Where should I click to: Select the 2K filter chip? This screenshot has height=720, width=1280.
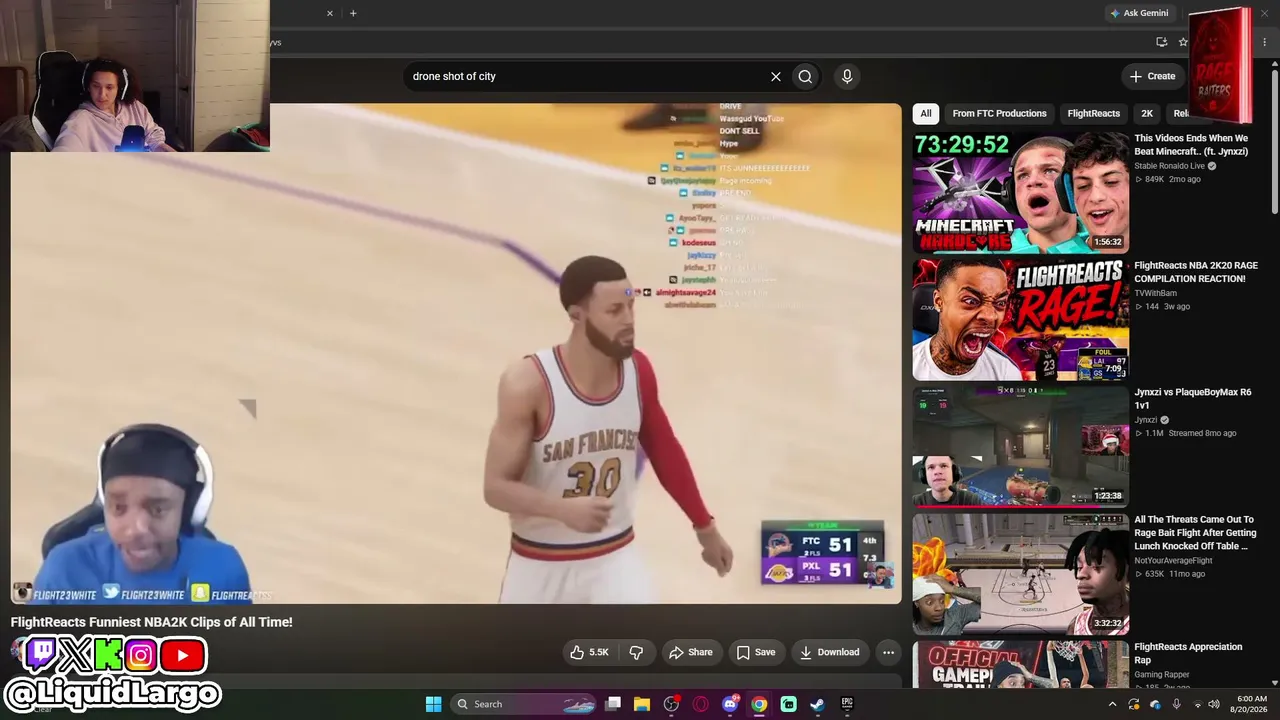point(1147,113)
